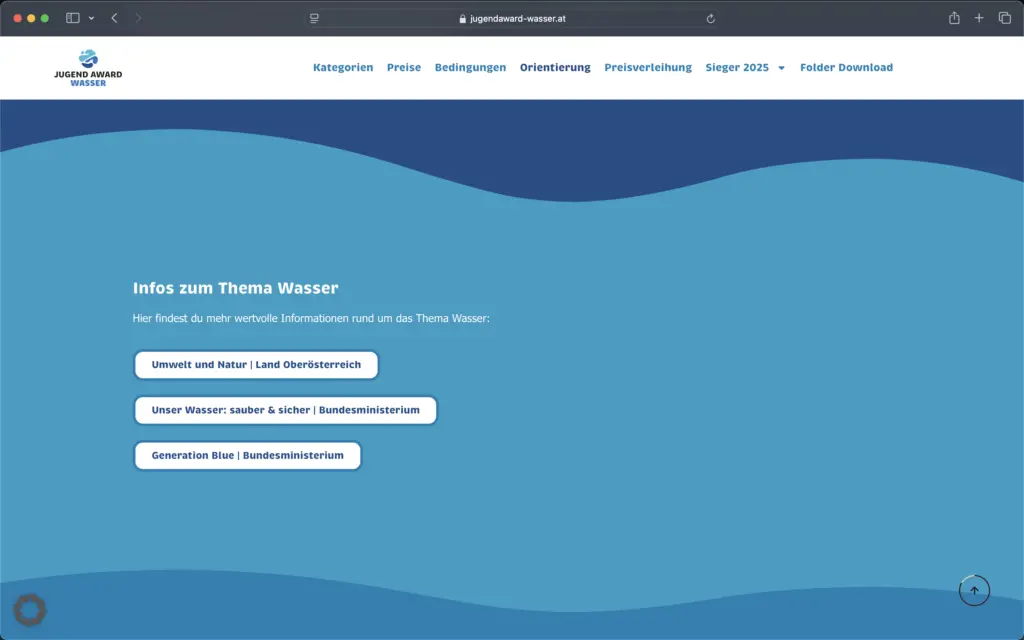This screenshot has height=640, width=1024.
Task: Open Umwelt und Natur Land Oberösterreich link
Action: coord(256,364)
